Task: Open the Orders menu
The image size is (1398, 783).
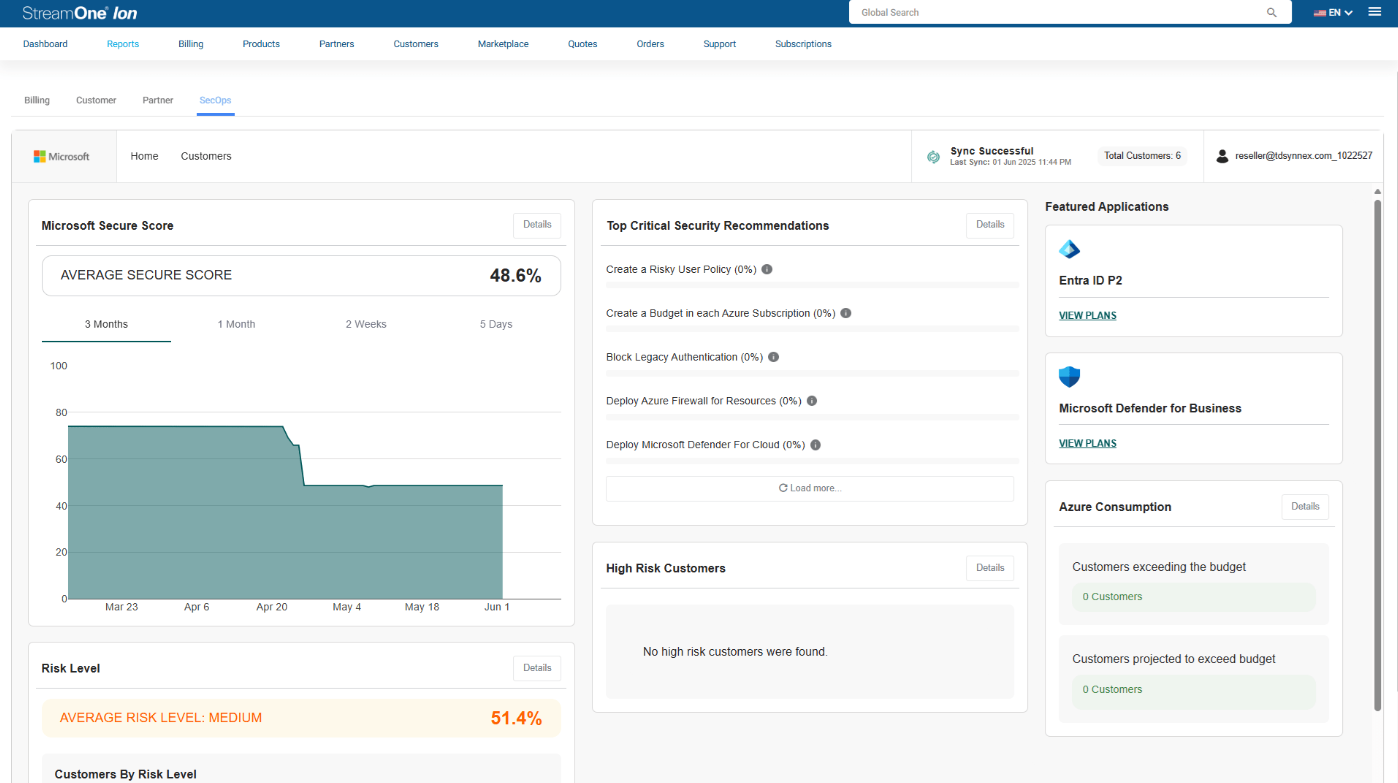Action: tap(650, 44)
